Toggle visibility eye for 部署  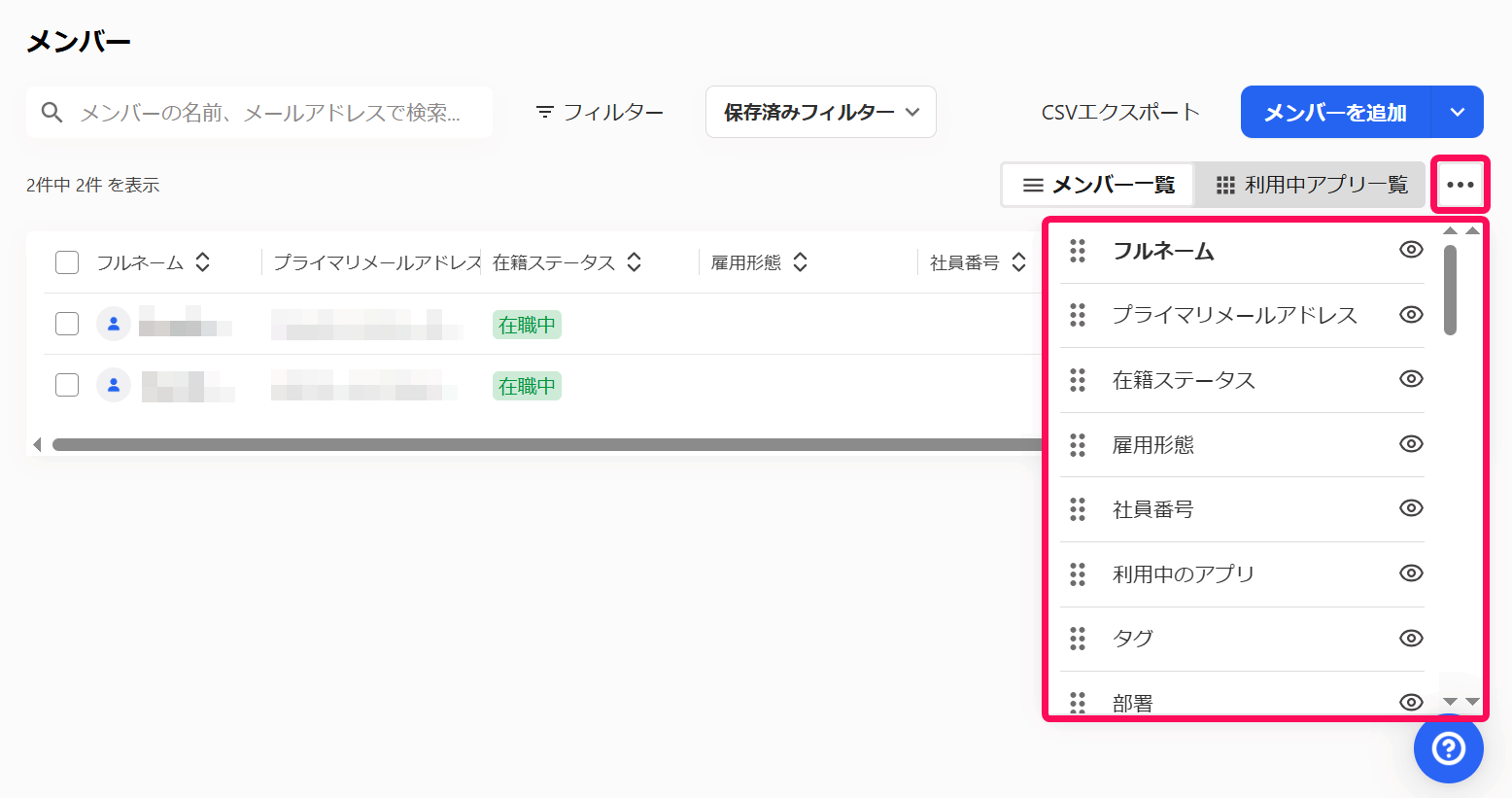click(x=1411, y=702)
